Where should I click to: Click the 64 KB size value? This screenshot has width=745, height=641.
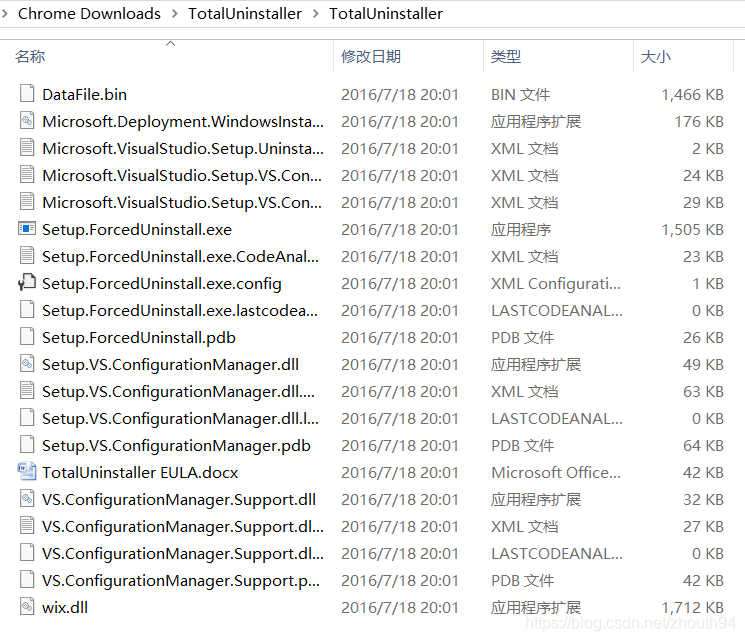(703, 446)
